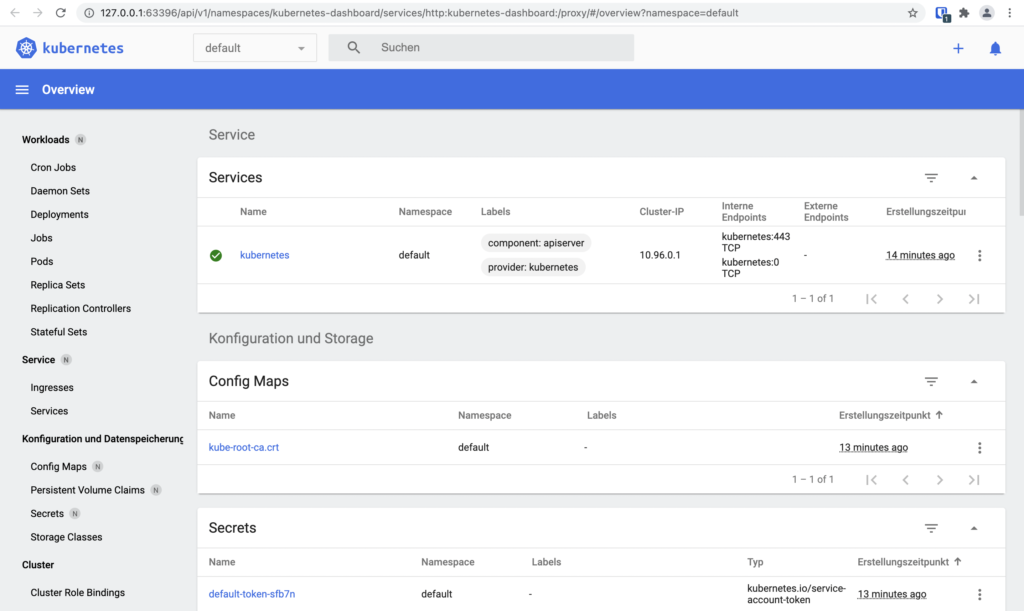The width and height of the screenshot is (1024, 611).
Task: Bookmark this page with star icon
Action: coord(912,13)
